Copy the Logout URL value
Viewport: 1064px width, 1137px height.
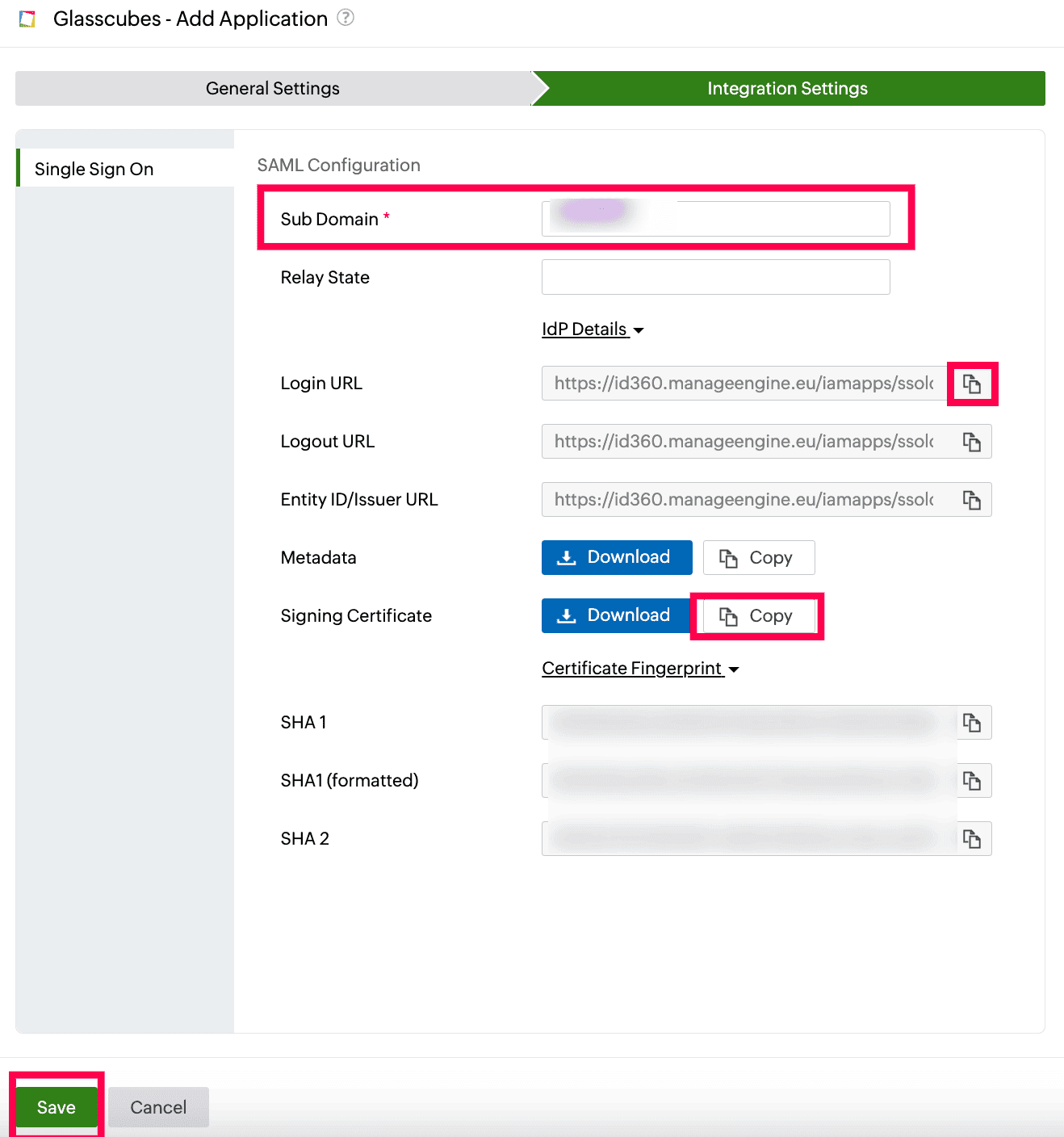pyautogui.click(x=972, y=442)
